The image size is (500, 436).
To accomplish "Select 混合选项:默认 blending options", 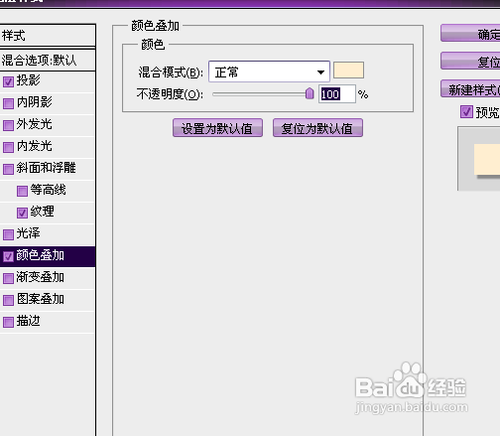I will (47, 60).
